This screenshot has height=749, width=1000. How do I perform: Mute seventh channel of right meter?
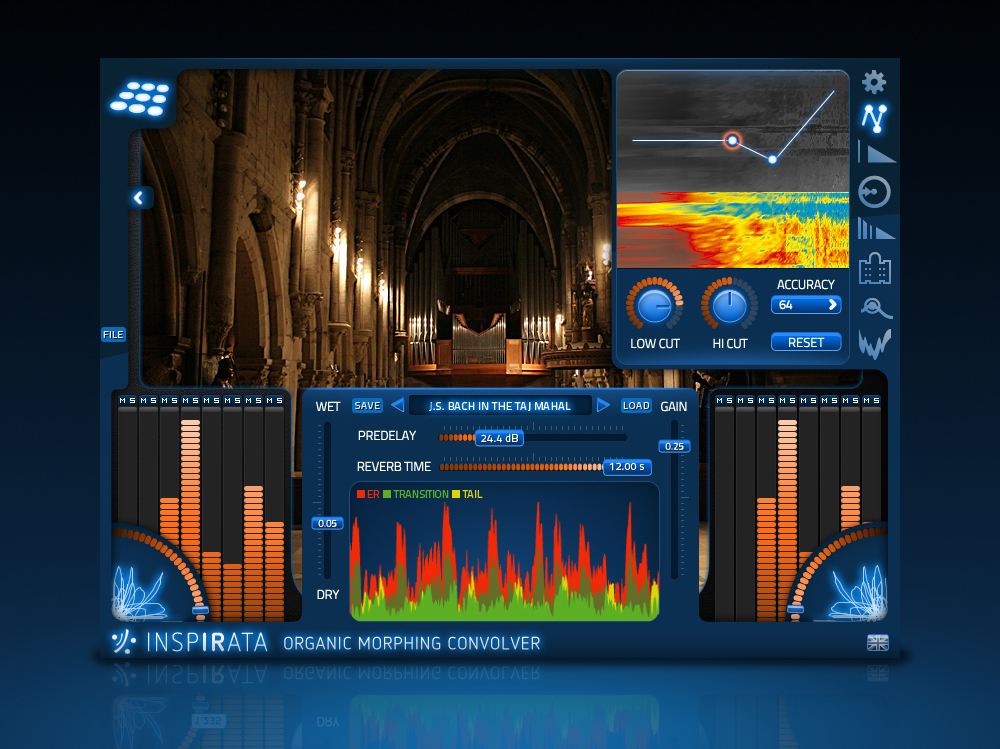tap(846, 400)
